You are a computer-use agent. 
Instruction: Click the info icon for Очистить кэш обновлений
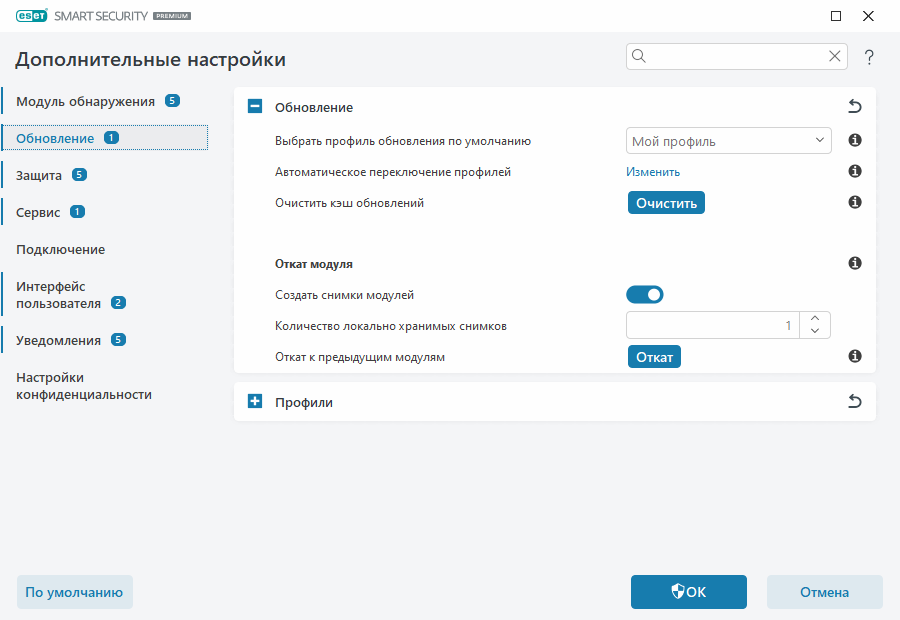(x=854, y=202)
